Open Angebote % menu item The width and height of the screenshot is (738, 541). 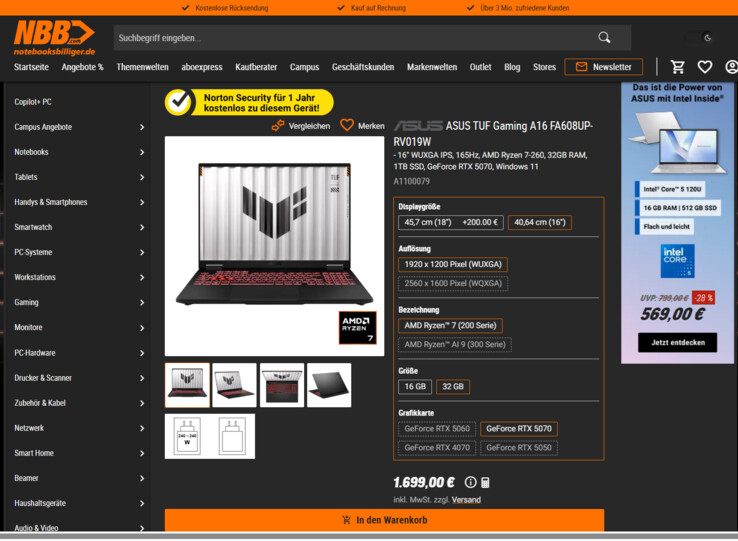click(82, 67)
